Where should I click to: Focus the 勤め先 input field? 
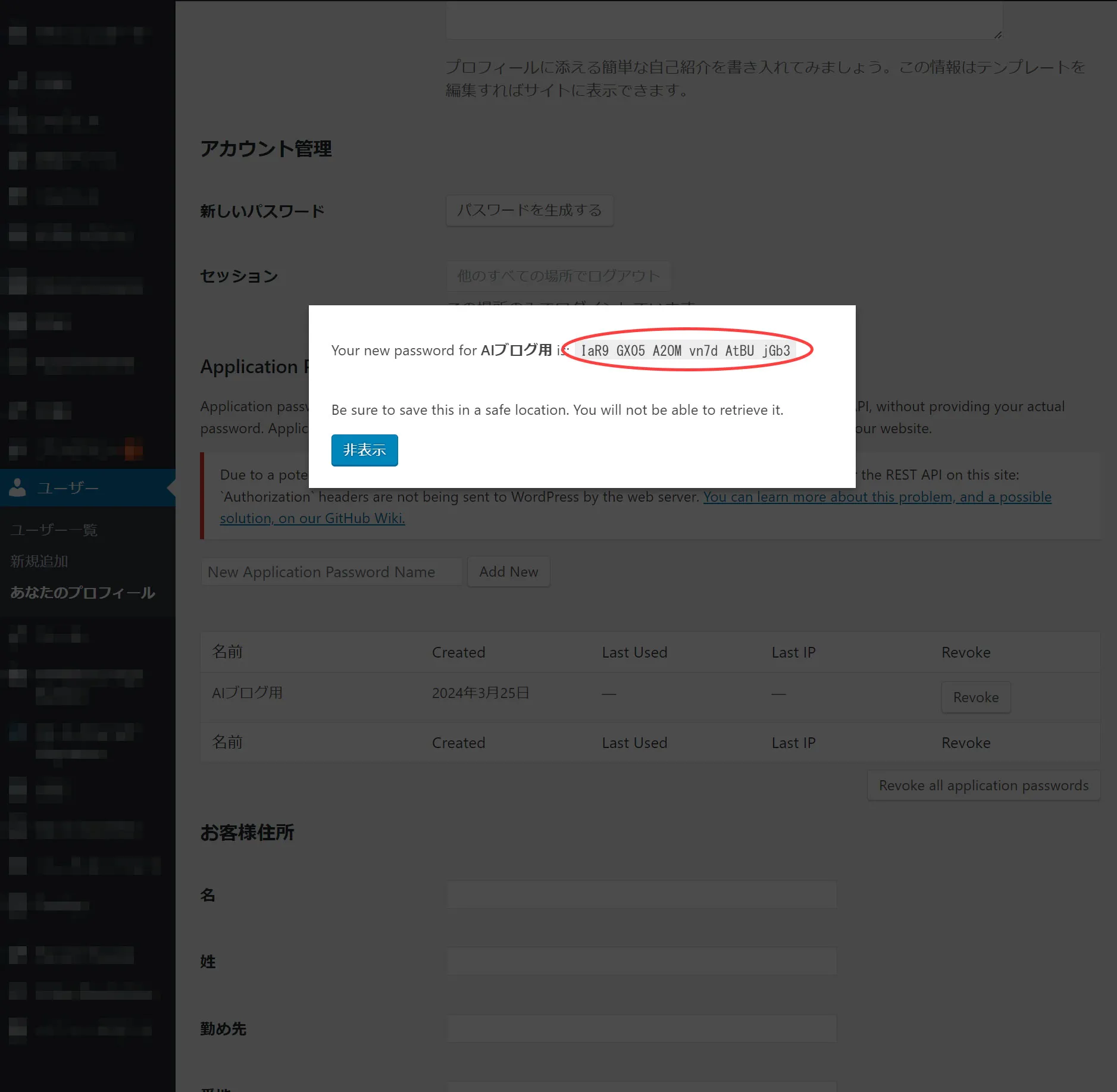tap(642, 1029)
